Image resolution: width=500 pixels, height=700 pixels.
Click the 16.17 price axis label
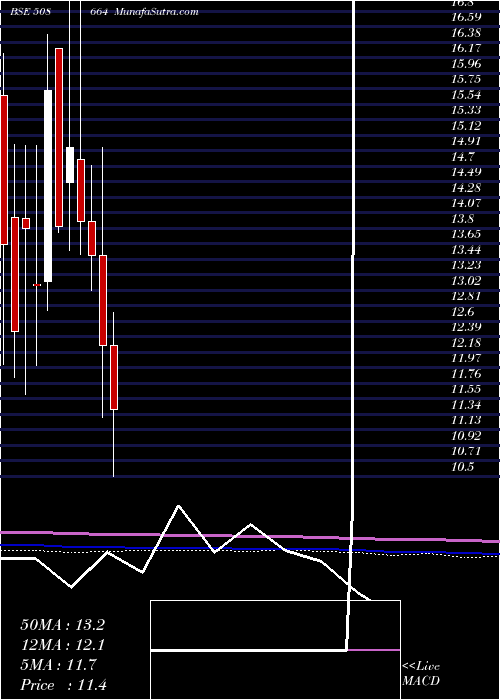[x=466, y=48]
